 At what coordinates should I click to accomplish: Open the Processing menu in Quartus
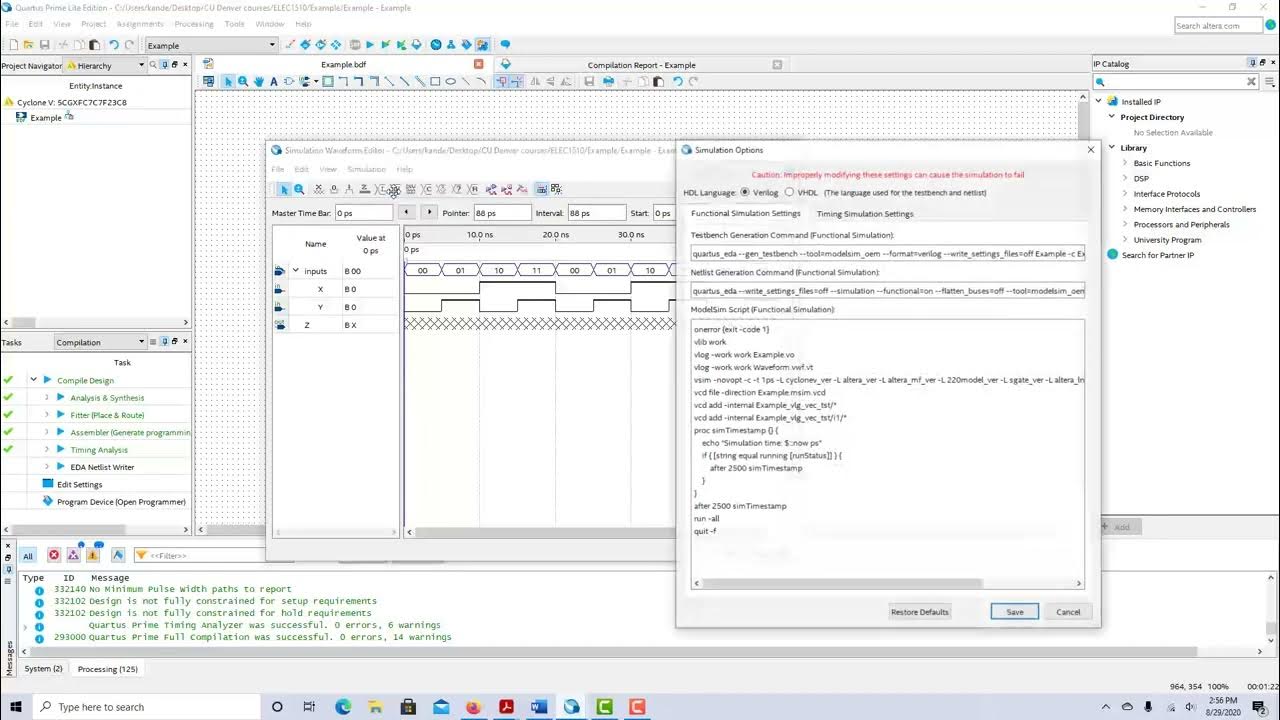[x=193, y=23]
